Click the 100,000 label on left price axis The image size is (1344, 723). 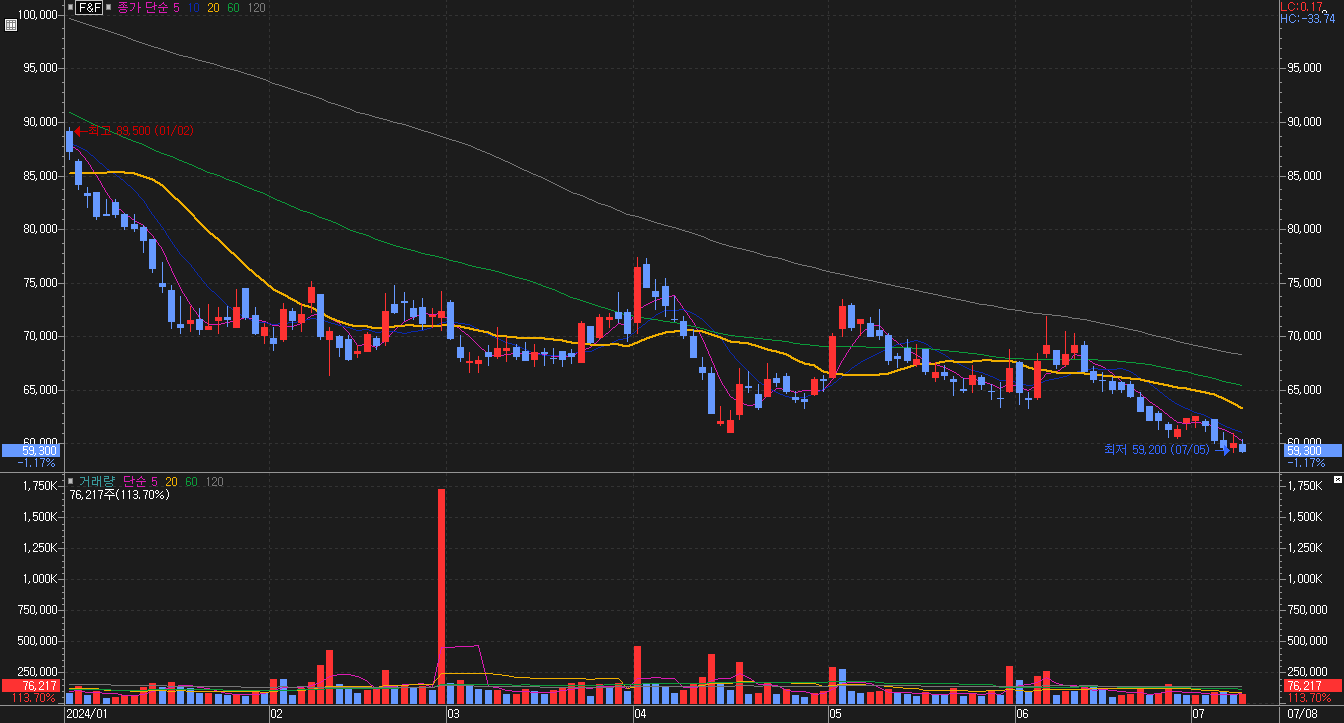pos(36,14)
